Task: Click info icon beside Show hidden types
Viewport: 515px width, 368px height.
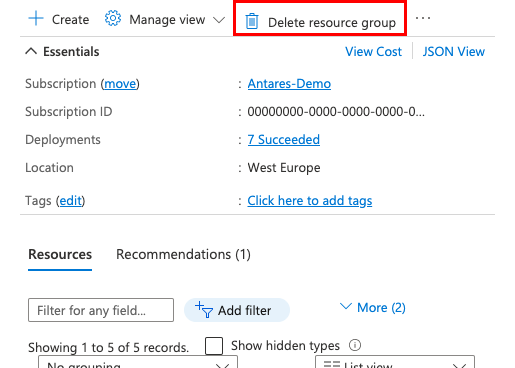Action: click(355, 345)
